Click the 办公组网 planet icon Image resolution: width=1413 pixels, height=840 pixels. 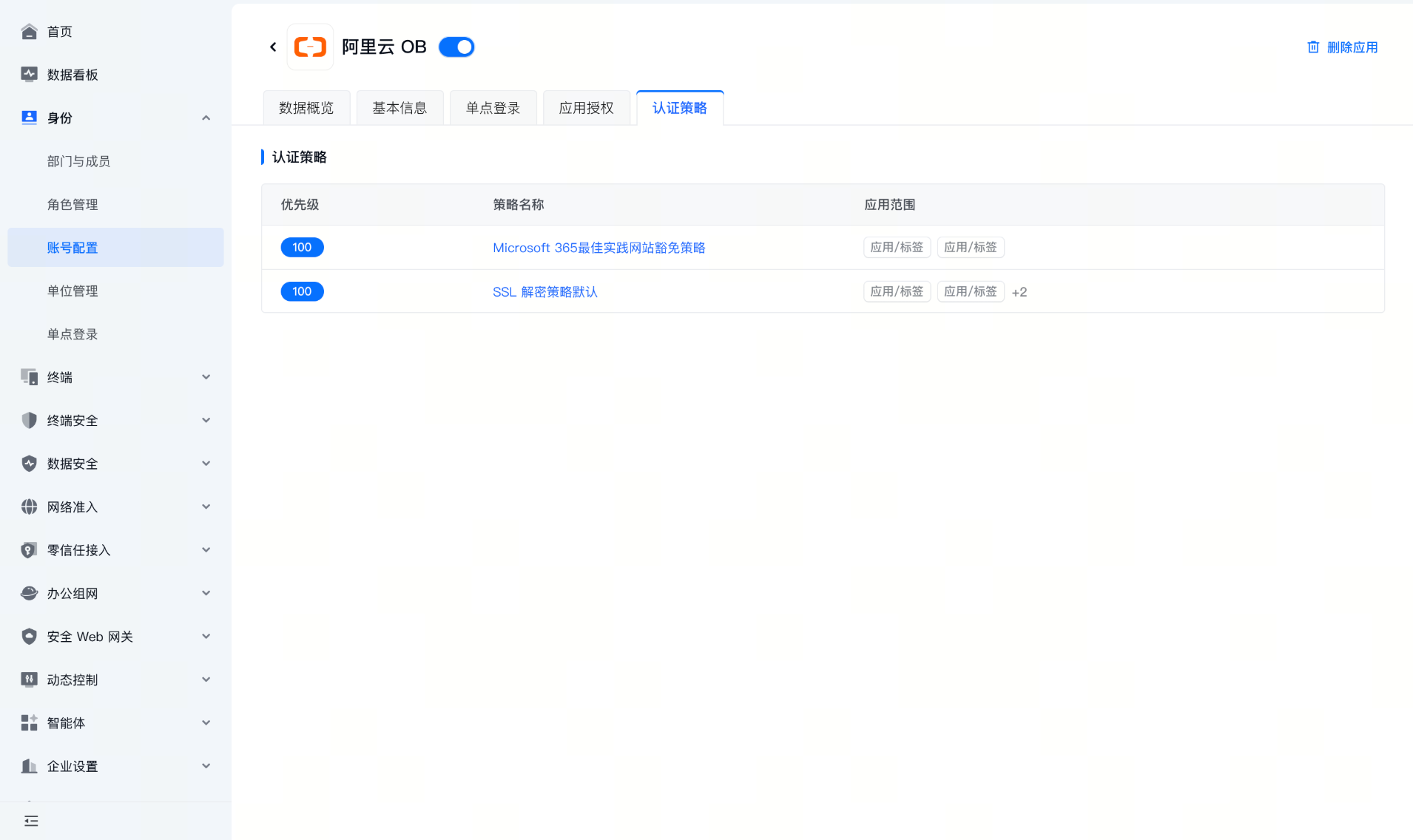[29, 593]
